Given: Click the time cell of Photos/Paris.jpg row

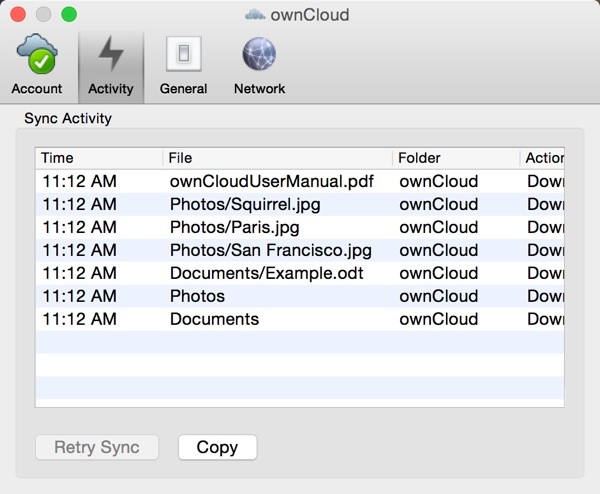Looking at the screenshot, I should (x=80, y=227).
